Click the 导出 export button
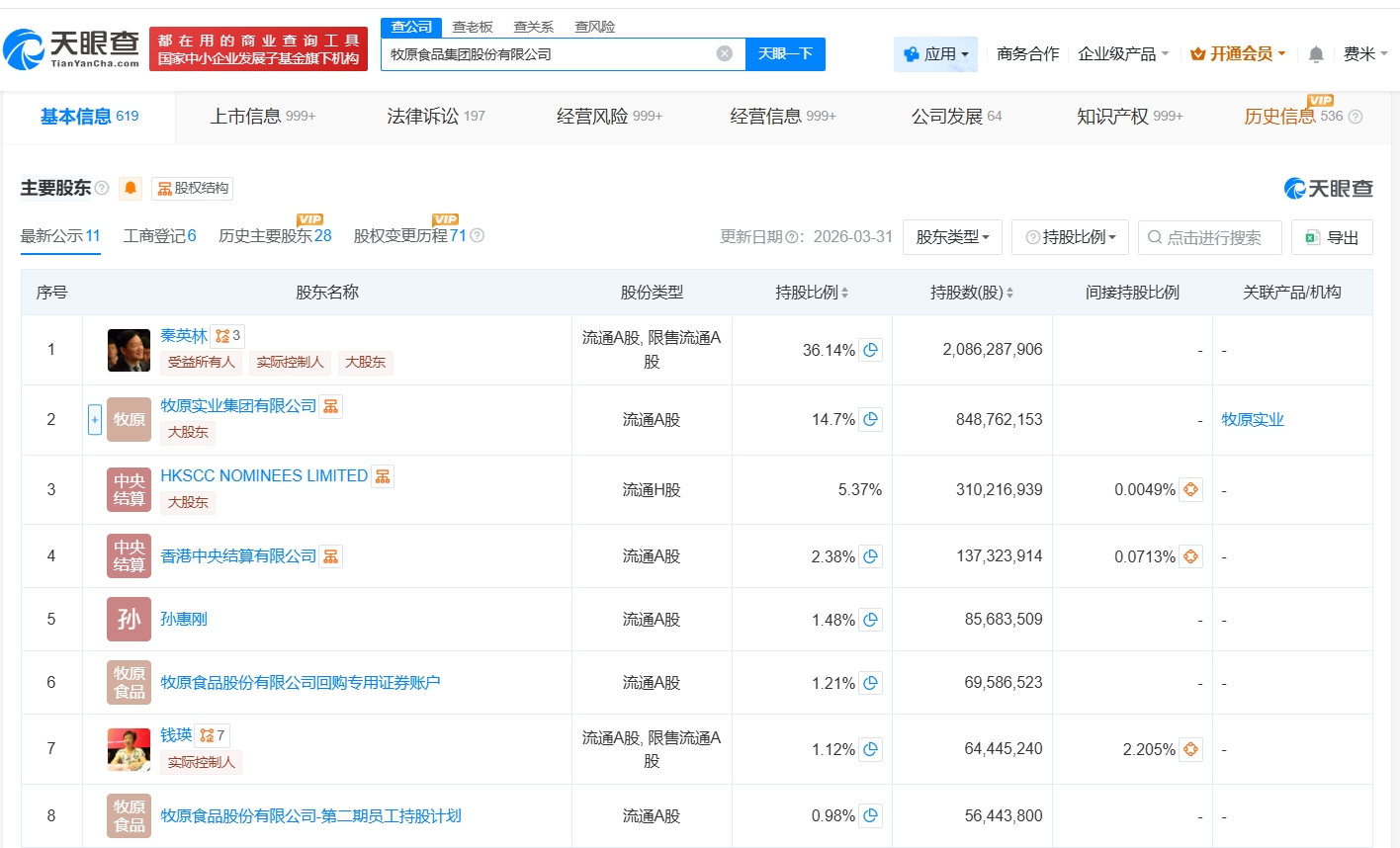 [x=1332, y=237]
